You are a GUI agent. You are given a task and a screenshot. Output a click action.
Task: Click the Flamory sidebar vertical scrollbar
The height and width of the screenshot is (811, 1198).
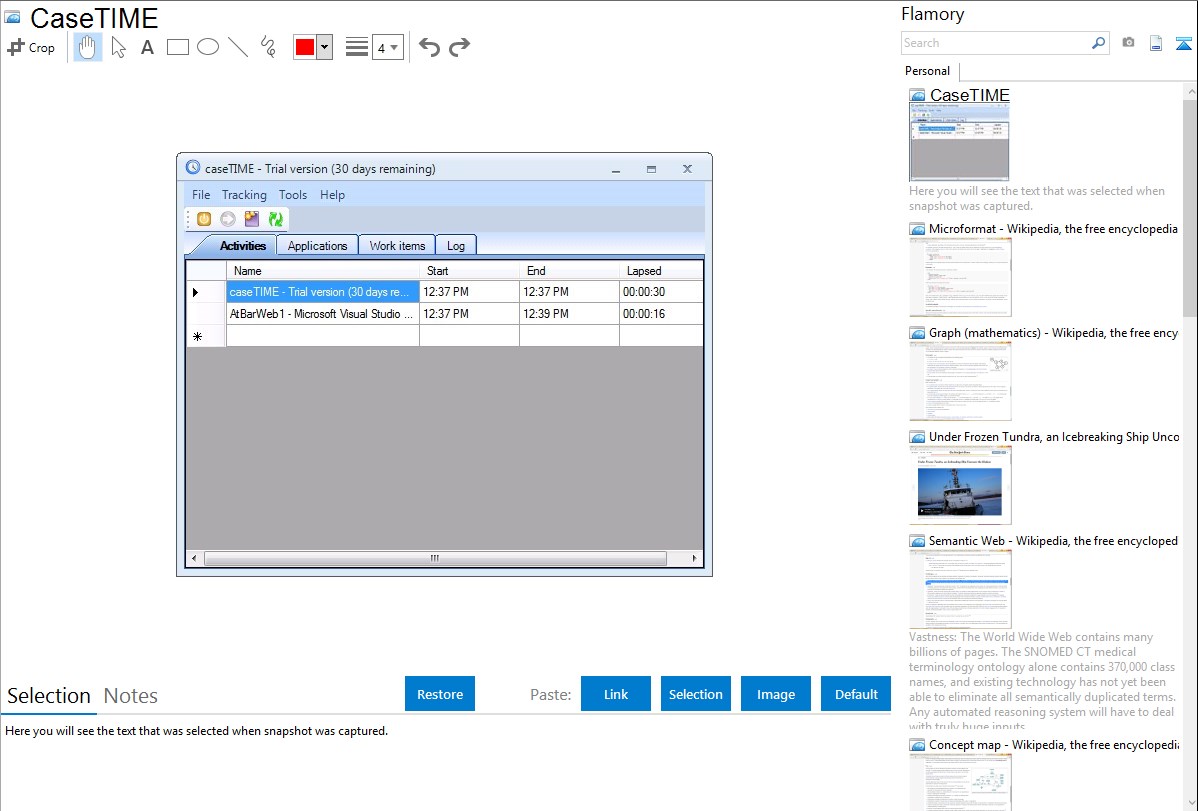coord(1190,207)
